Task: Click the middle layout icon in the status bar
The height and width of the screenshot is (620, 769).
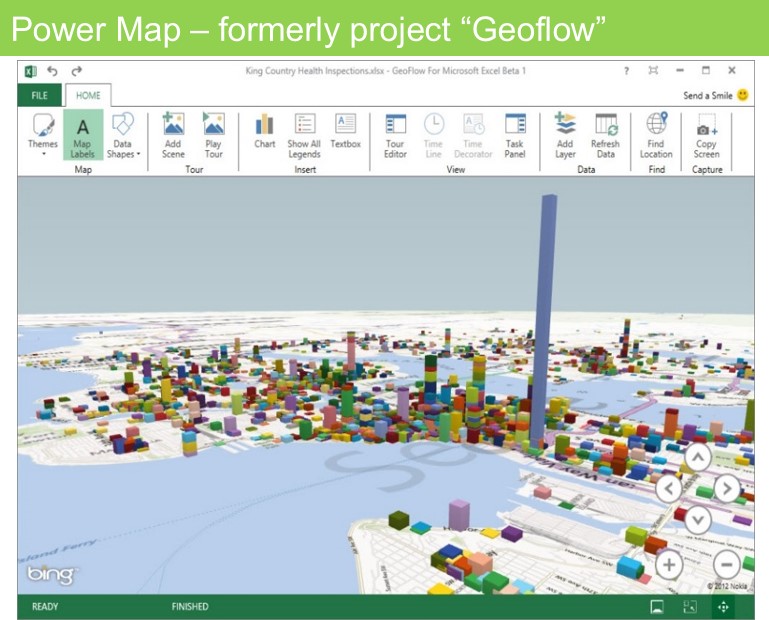Action: pyautogui.click(x=690, y=607)
